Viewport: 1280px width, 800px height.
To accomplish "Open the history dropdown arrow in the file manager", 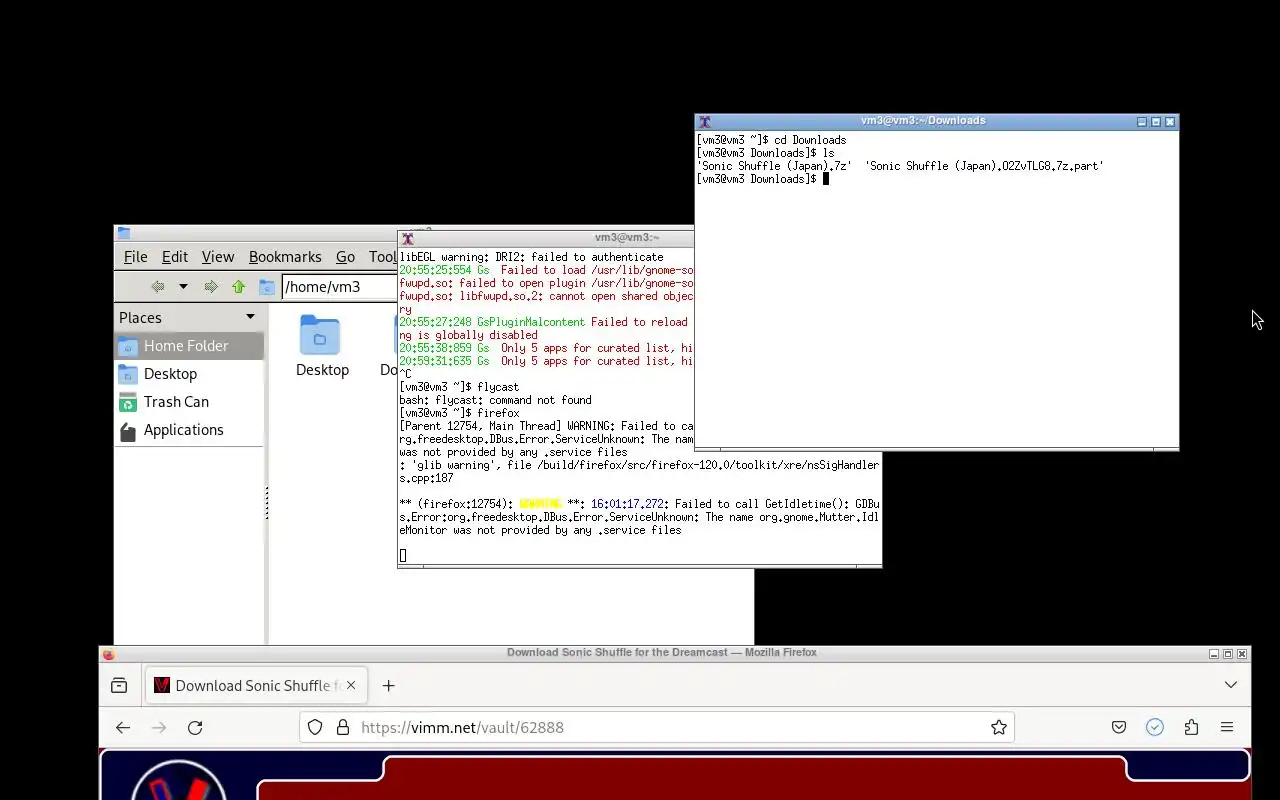I will tap(183, 287).
